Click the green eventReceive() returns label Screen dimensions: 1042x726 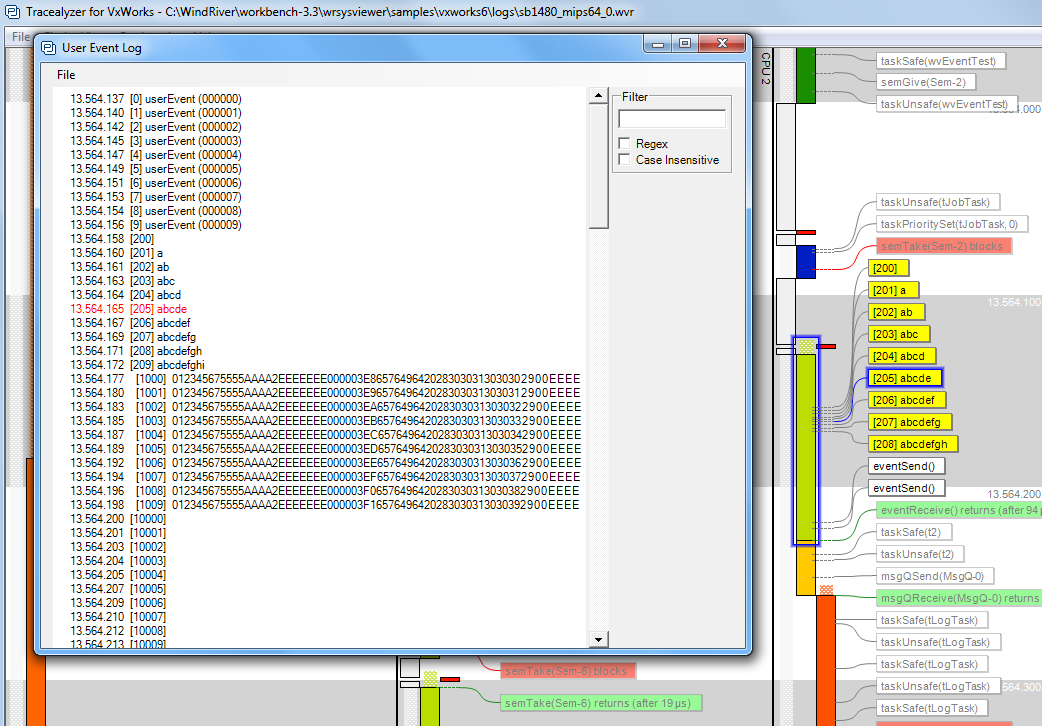click(x=957, y=510)
